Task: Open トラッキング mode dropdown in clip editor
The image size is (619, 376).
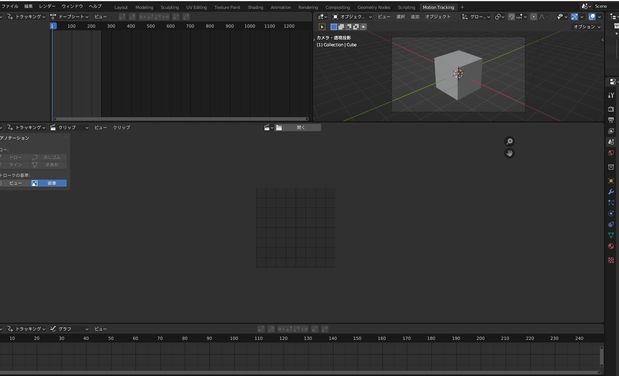Action: 26,128
